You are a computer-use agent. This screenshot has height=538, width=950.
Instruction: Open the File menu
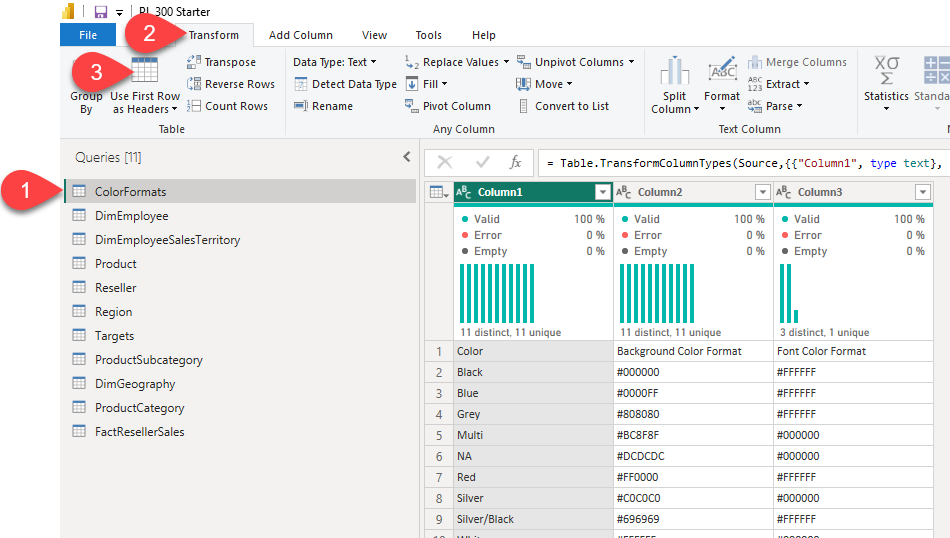tap(88, 35)
